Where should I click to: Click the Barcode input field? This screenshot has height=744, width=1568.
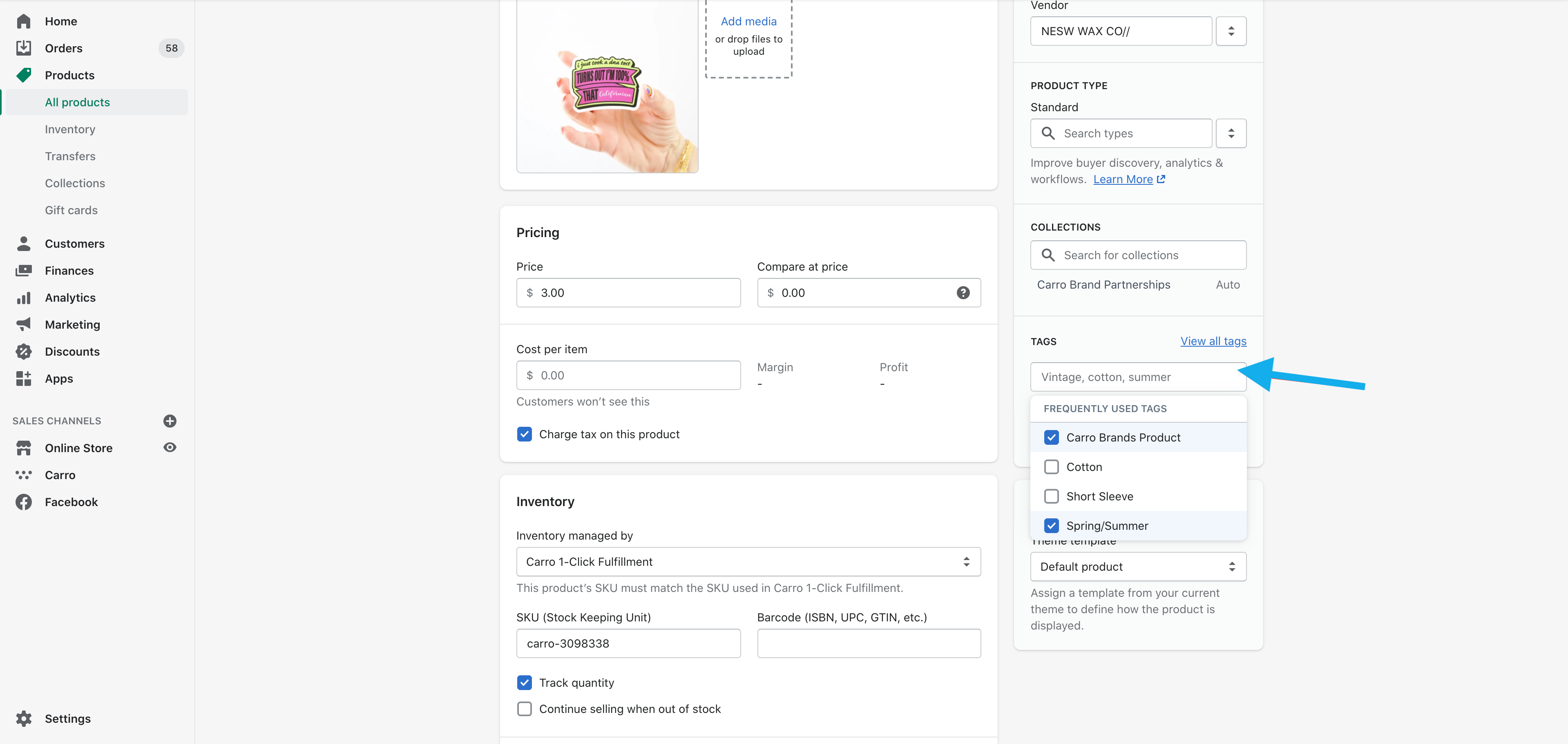[x=869, y=643]
